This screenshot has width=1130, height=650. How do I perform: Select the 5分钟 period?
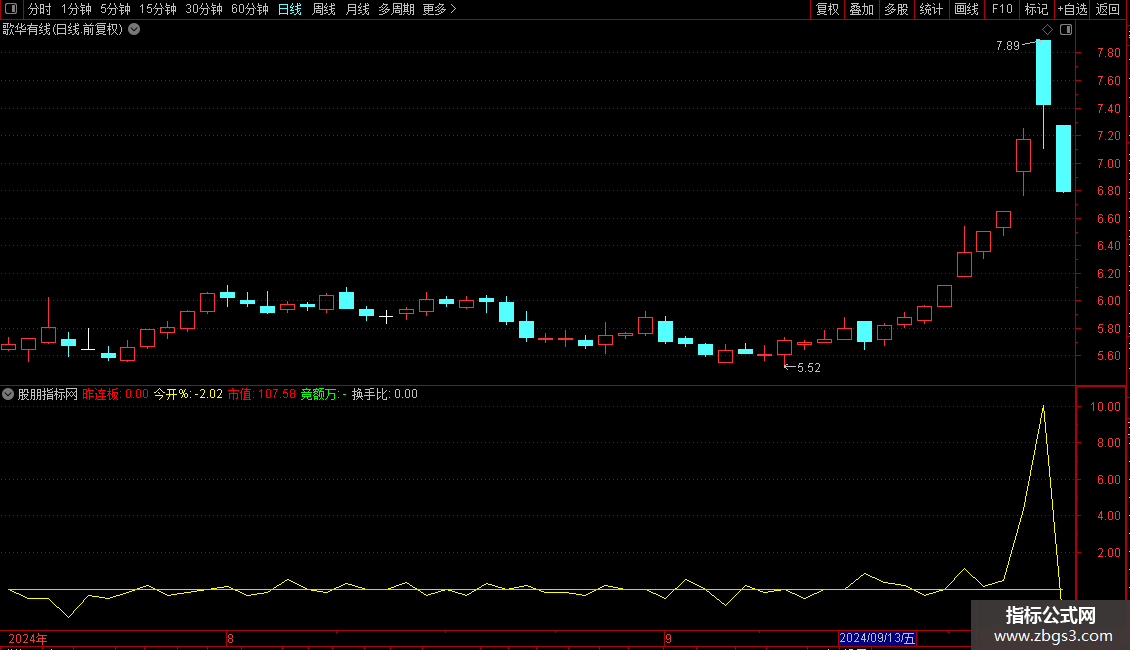tap(115, 9)
